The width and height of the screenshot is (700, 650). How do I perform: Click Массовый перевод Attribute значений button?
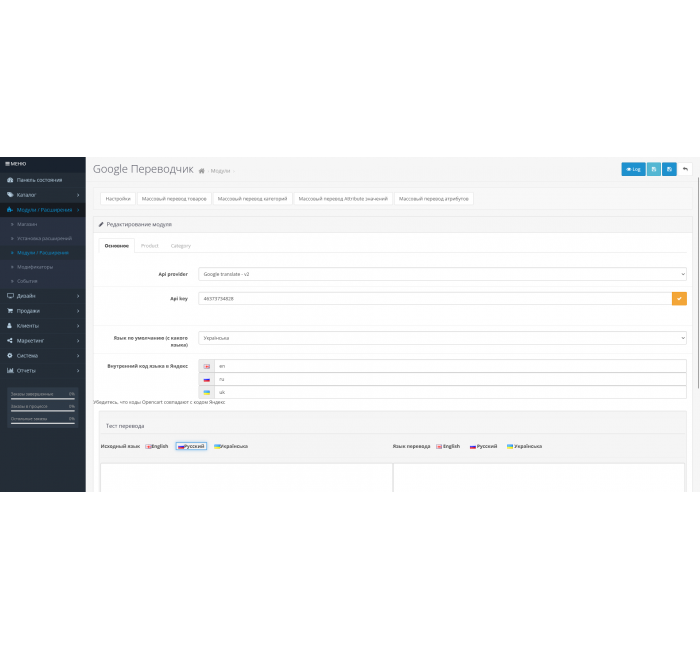click(343, 199)
